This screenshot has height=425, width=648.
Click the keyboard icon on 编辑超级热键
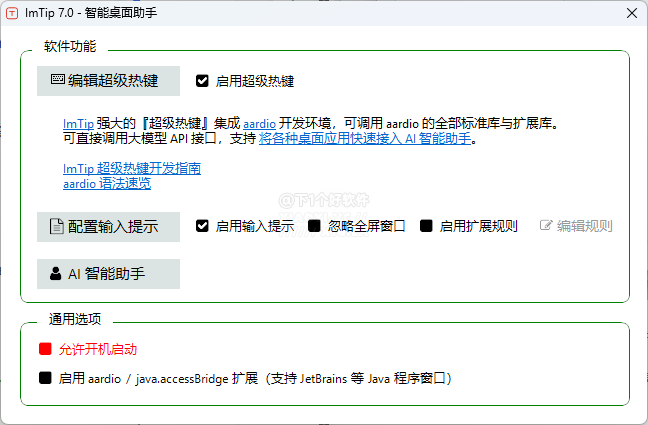(57, 80)
